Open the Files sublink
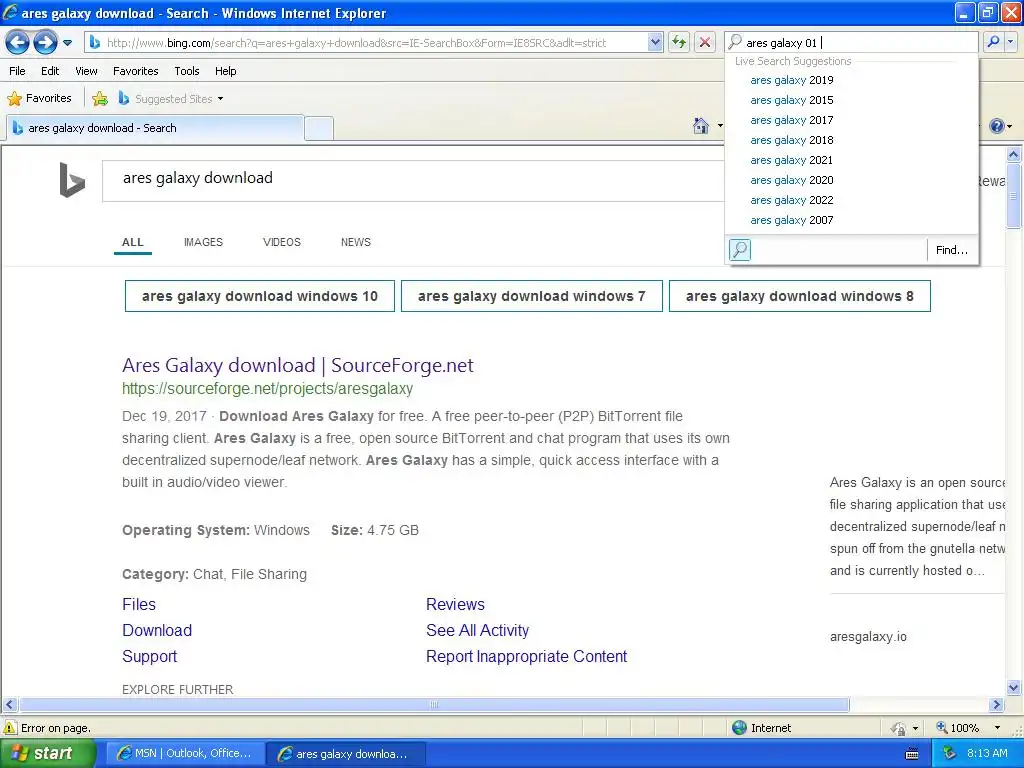The image size is (1024, 768). coord(139,604)
